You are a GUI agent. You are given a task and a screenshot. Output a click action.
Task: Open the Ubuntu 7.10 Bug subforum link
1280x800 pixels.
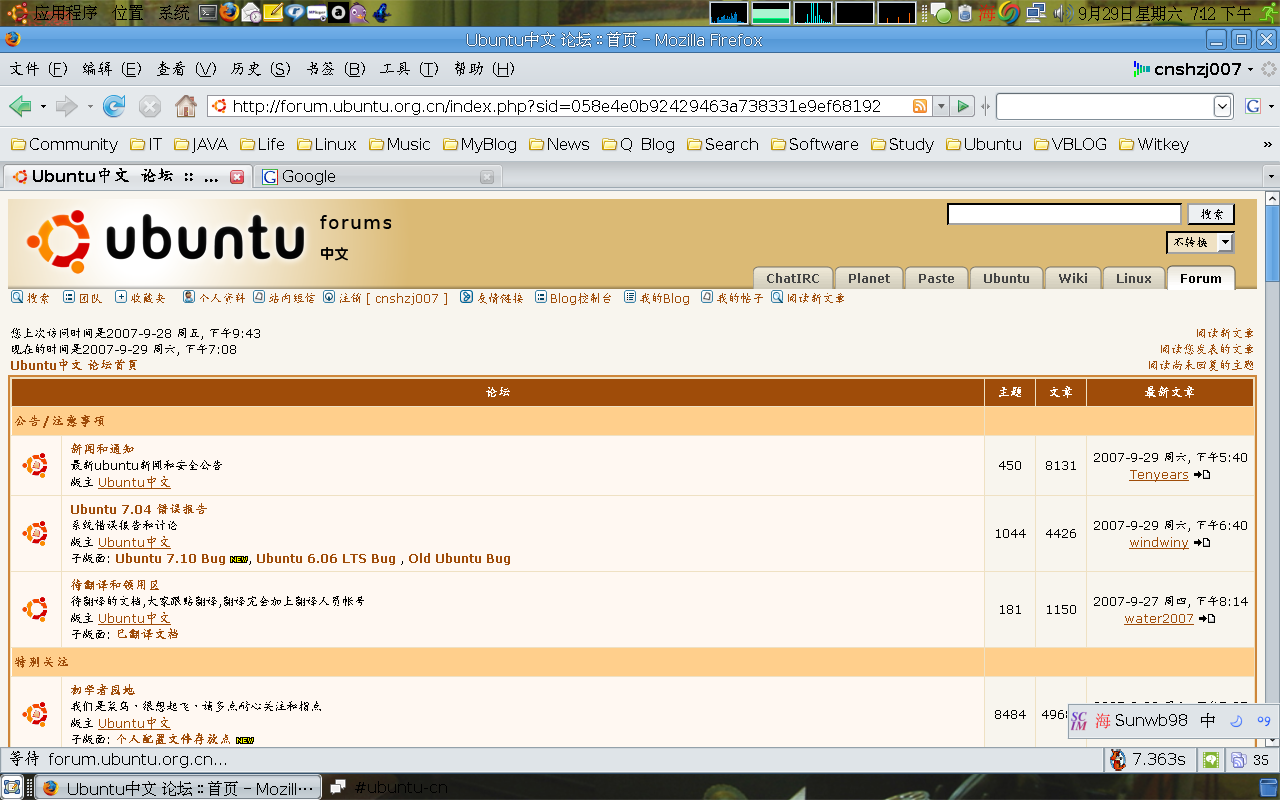pos(170,559)
